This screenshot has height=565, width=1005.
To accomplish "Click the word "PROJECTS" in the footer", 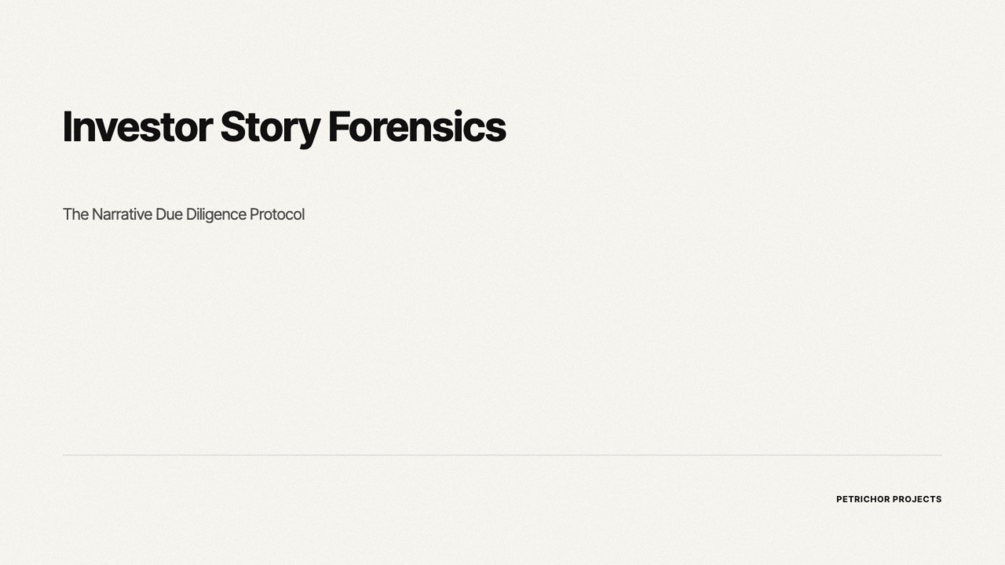I will coord(917,499).
